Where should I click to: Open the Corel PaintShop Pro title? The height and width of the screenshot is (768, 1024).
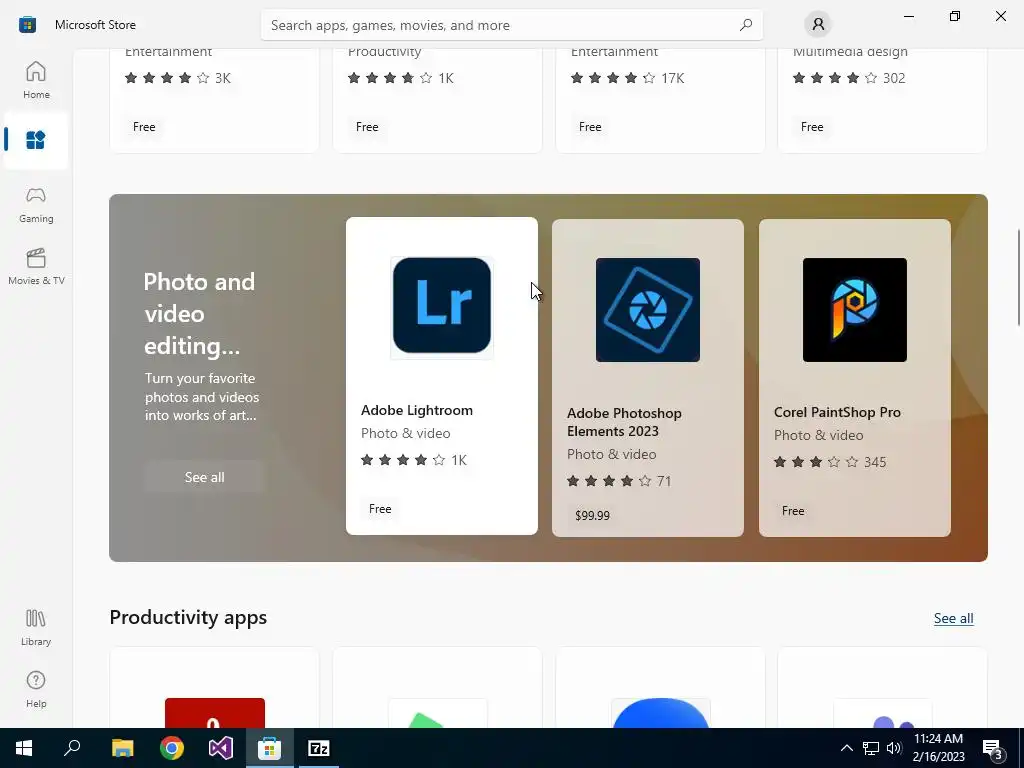(837, 412)
